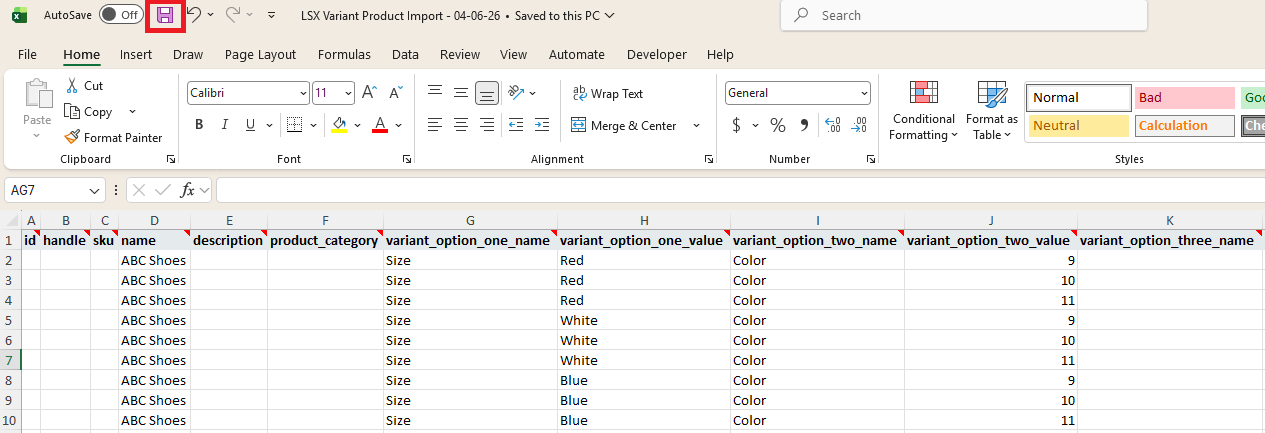Apply Comma Style number format
Screen dimensions: 1265x433
pos(803,125)
